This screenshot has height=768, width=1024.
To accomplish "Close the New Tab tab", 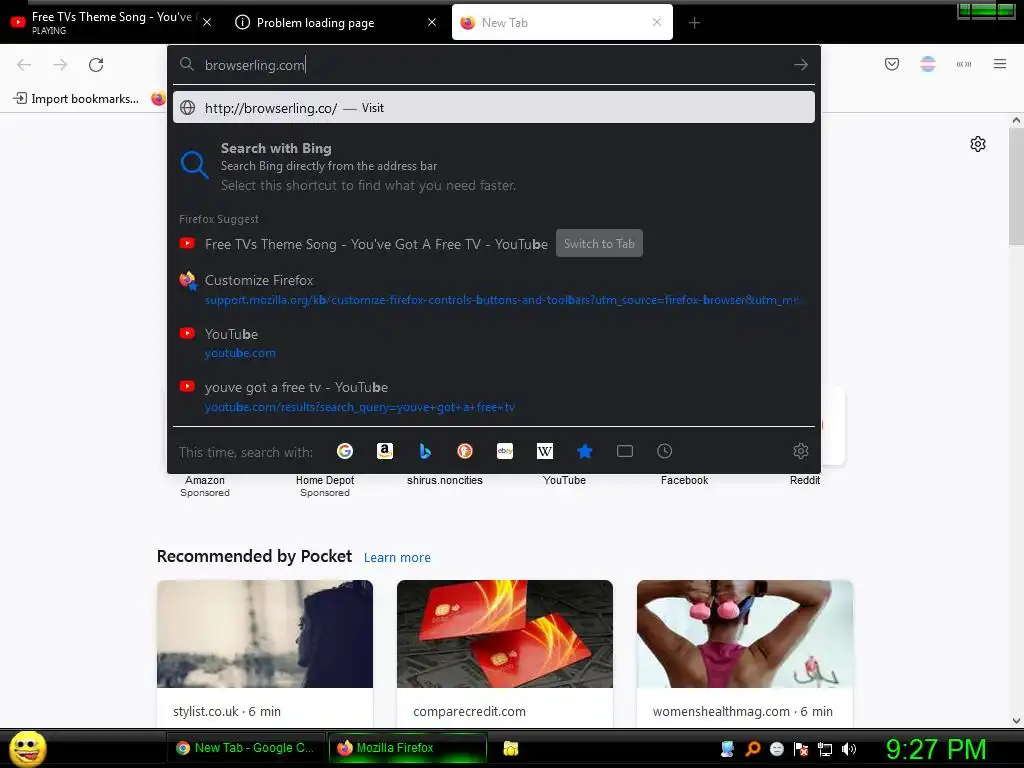I will click(x=657, y=22).
